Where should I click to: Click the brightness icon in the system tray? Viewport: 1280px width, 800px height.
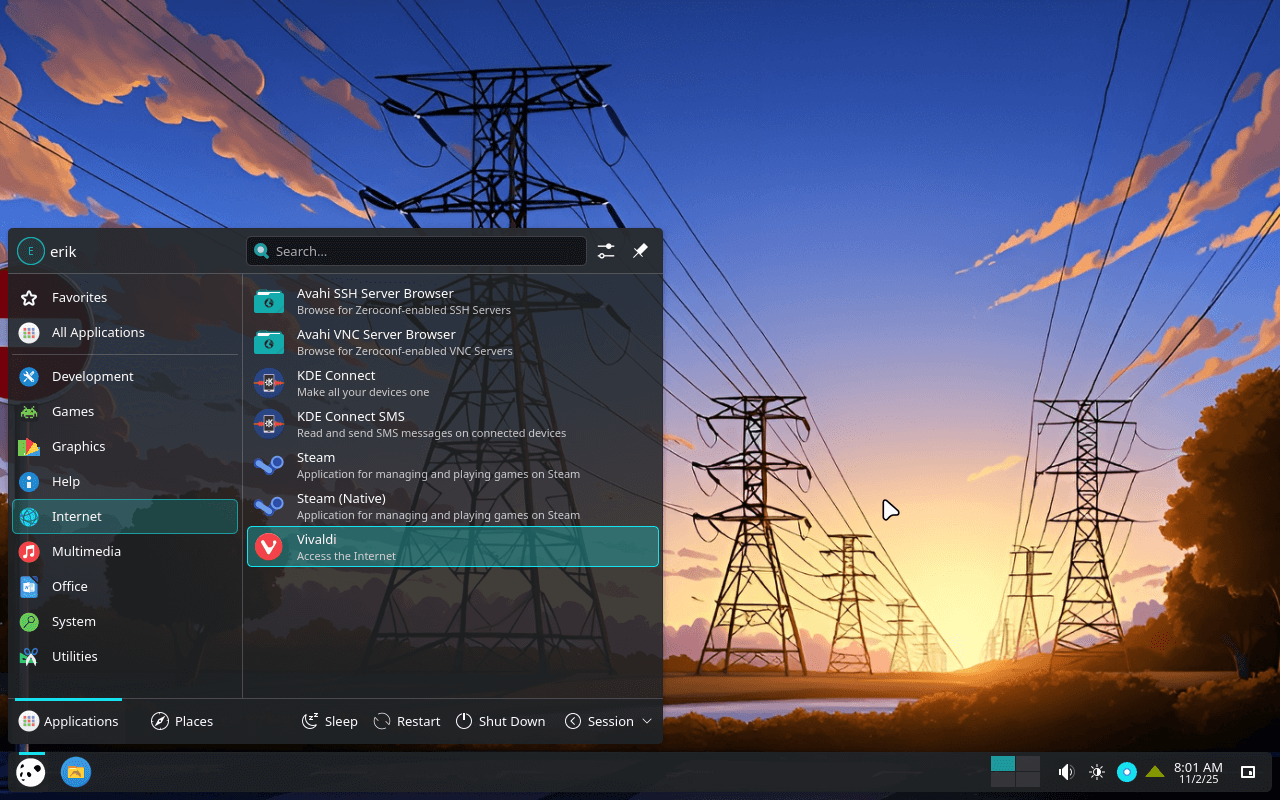pyautogui.click(x=1096, y=771)
